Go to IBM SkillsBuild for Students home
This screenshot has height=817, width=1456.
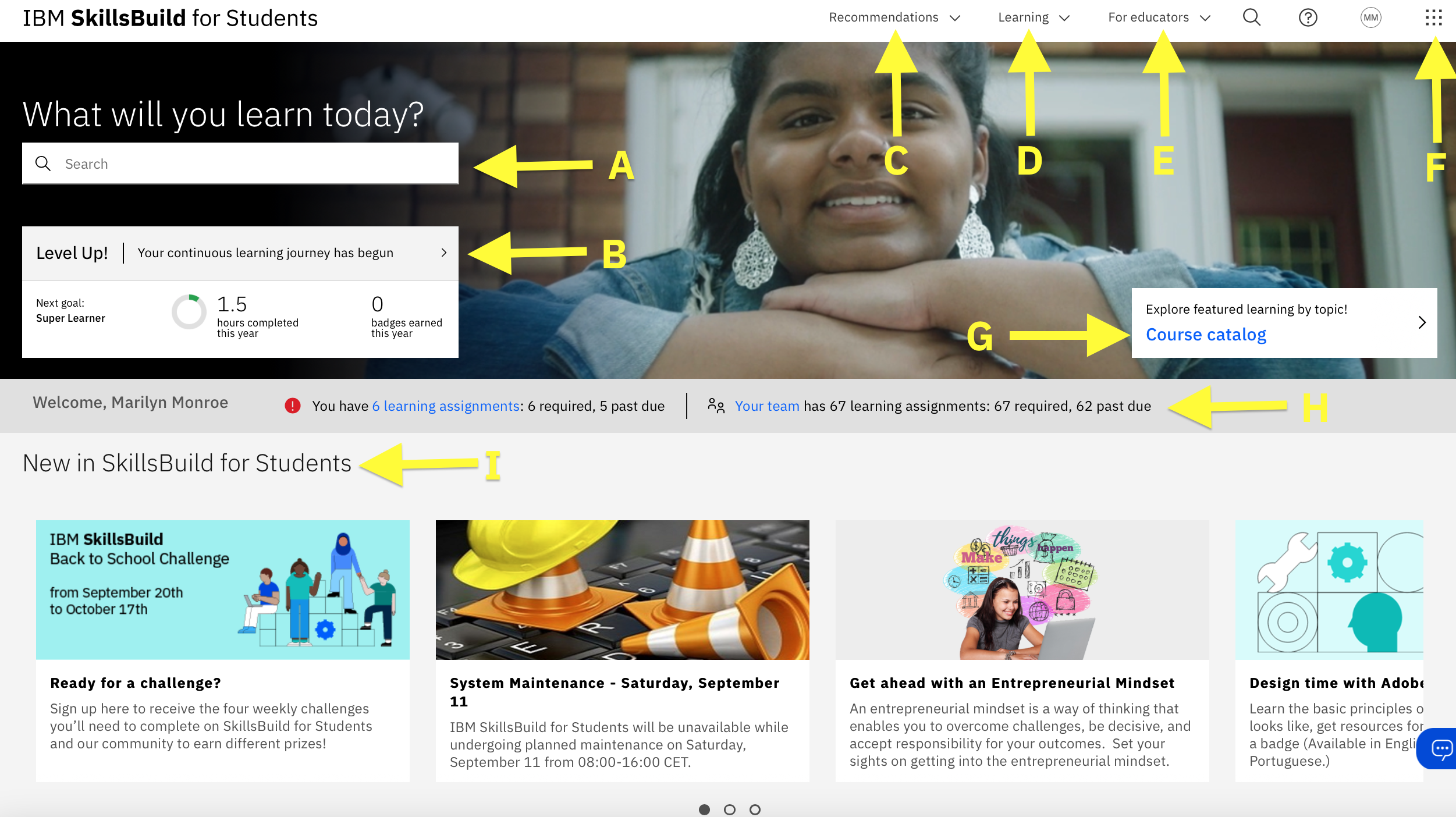click(170, 18)
